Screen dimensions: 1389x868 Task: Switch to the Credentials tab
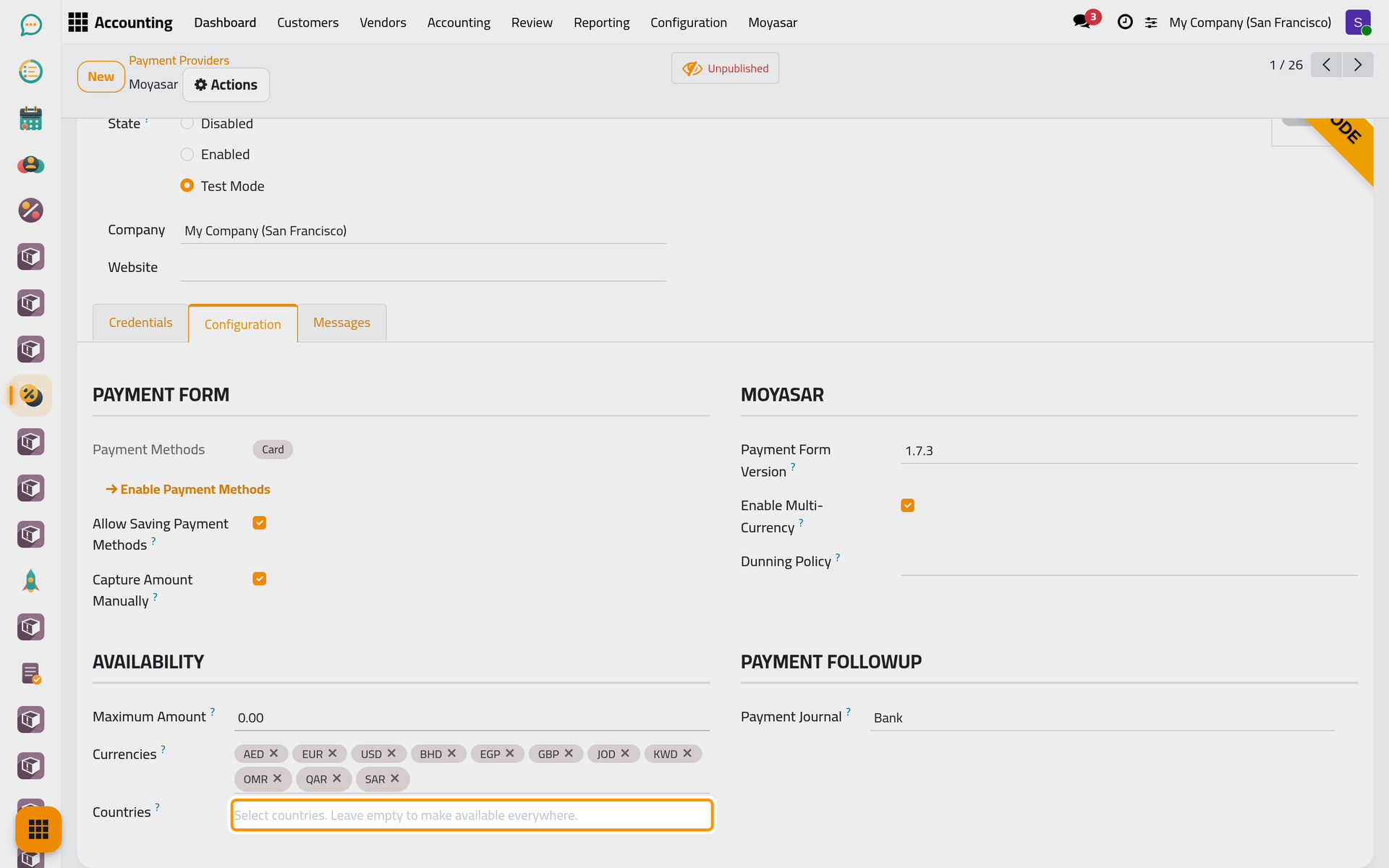point(140,323)
